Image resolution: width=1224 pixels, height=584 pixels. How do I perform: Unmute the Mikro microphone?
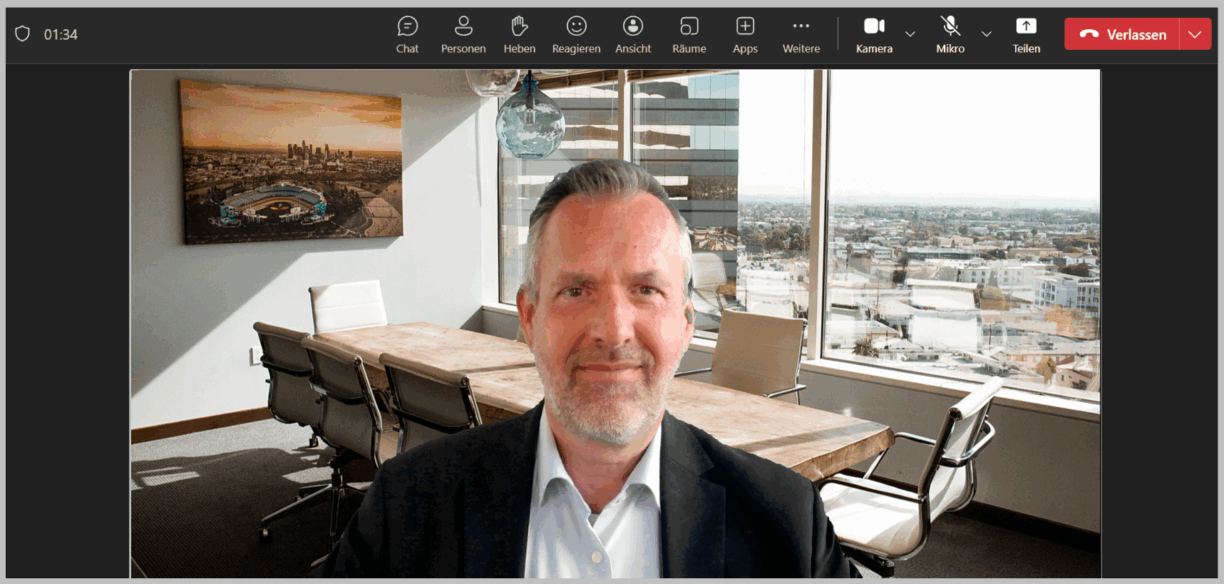950,35
